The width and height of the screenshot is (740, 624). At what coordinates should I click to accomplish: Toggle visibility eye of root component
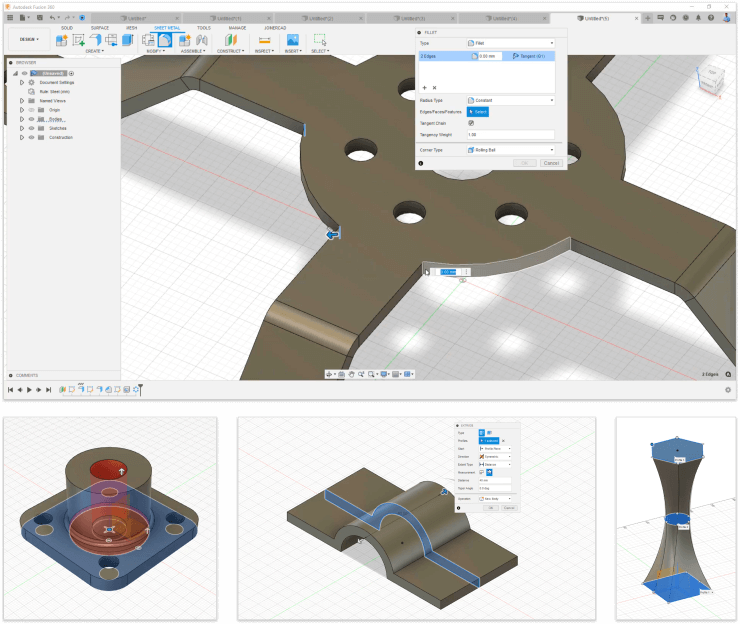pos(25,73)
